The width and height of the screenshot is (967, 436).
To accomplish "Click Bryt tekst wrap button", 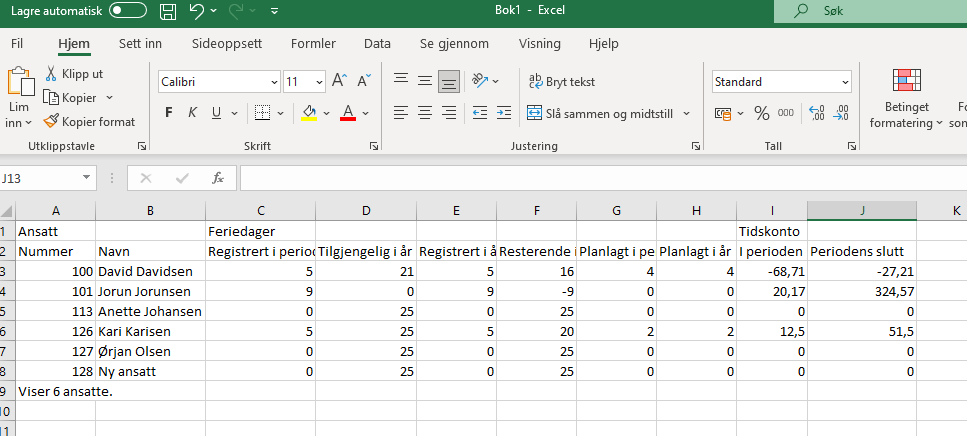I will (562, 81).
